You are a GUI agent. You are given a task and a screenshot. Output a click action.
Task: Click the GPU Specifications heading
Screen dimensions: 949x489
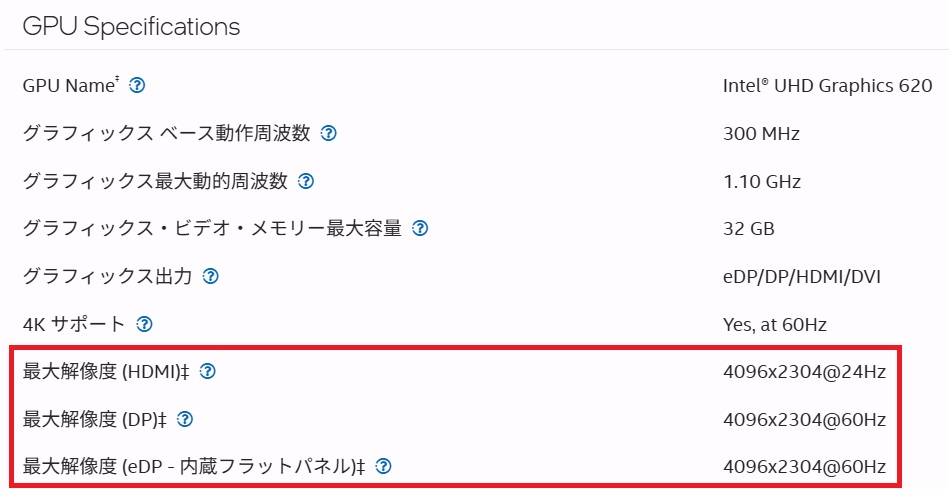(x=131, y=27)
